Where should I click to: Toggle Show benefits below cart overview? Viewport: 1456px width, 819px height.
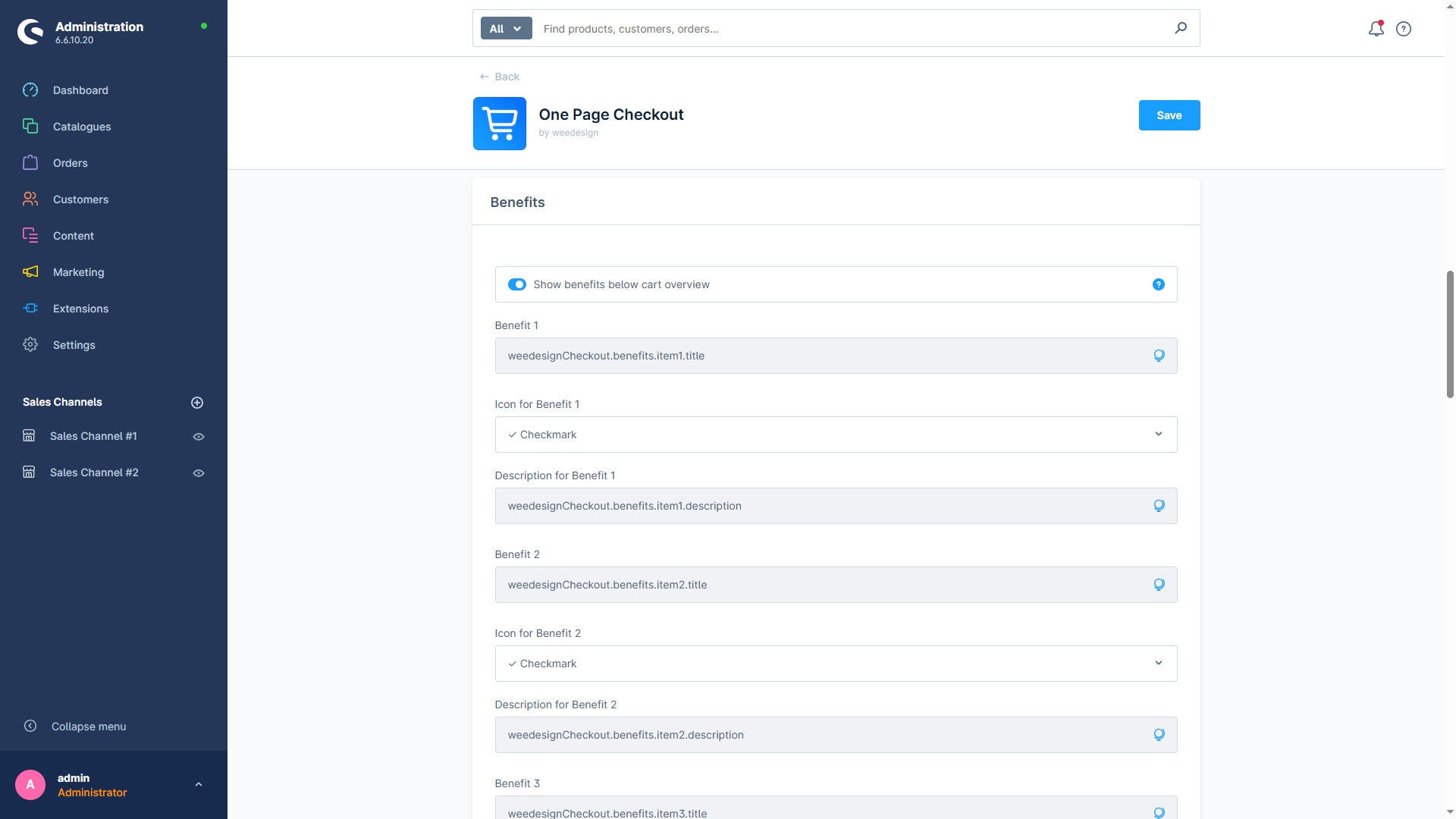coord(517,284)
